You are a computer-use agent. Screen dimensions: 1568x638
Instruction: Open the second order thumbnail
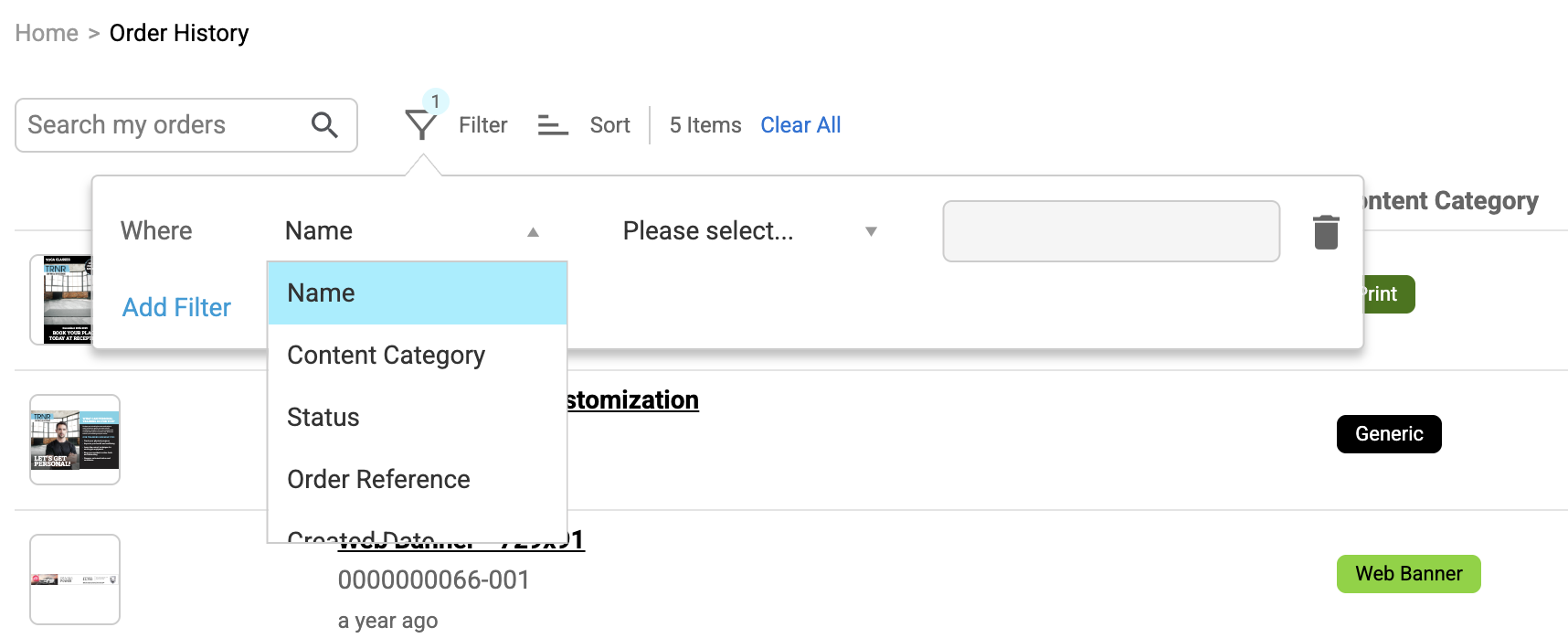click(75, 440)
